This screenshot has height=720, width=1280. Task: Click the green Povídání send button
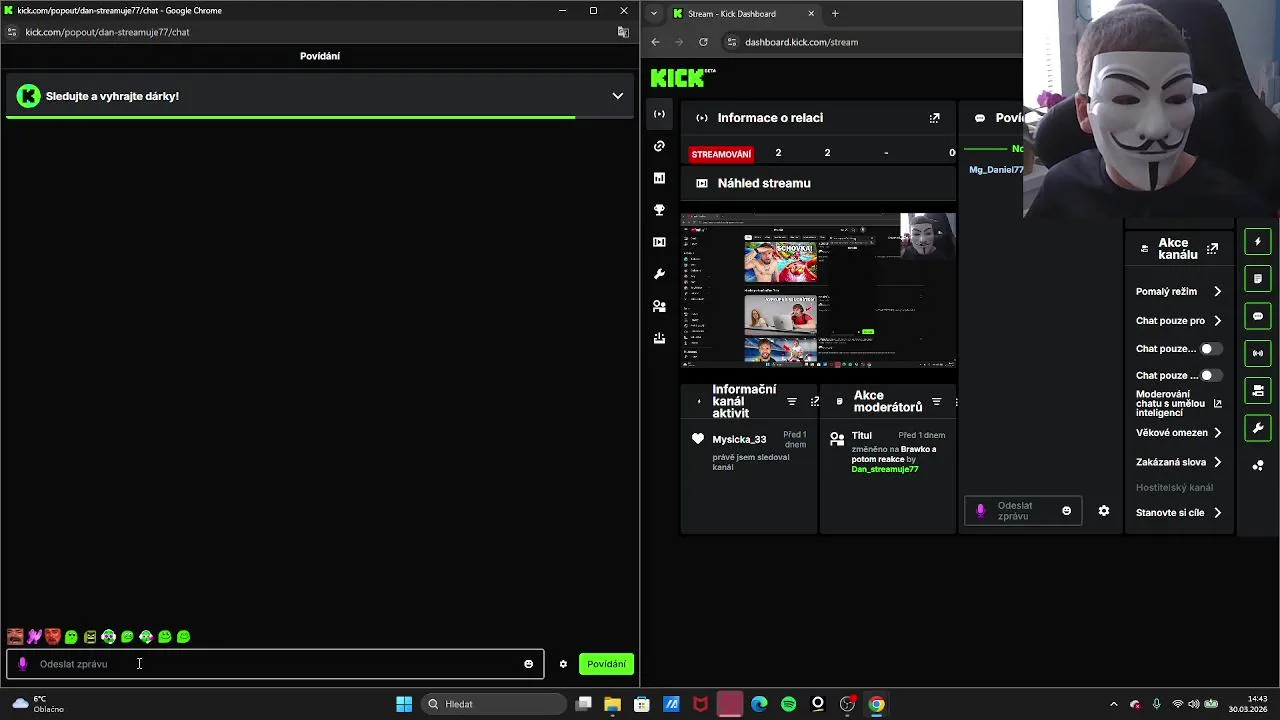pos(606,664)
